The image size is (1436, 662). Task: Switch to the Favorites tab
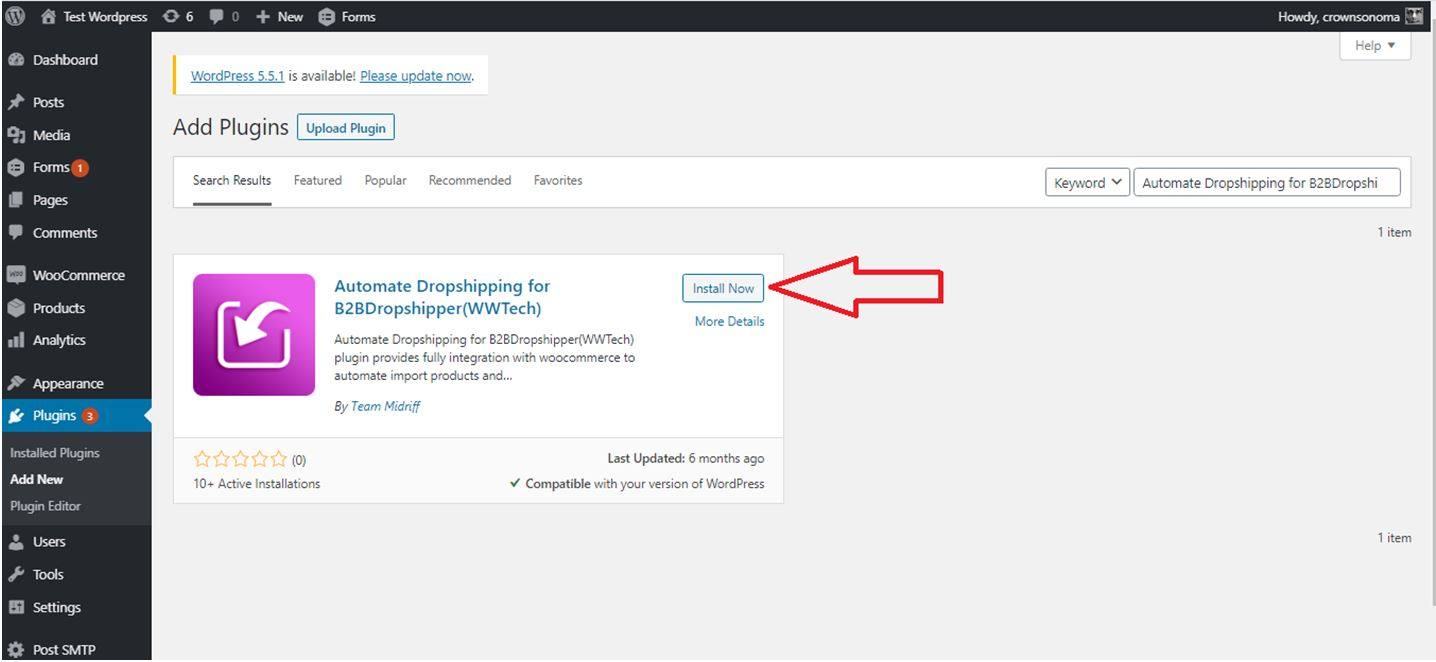click(x=558, y=181)
